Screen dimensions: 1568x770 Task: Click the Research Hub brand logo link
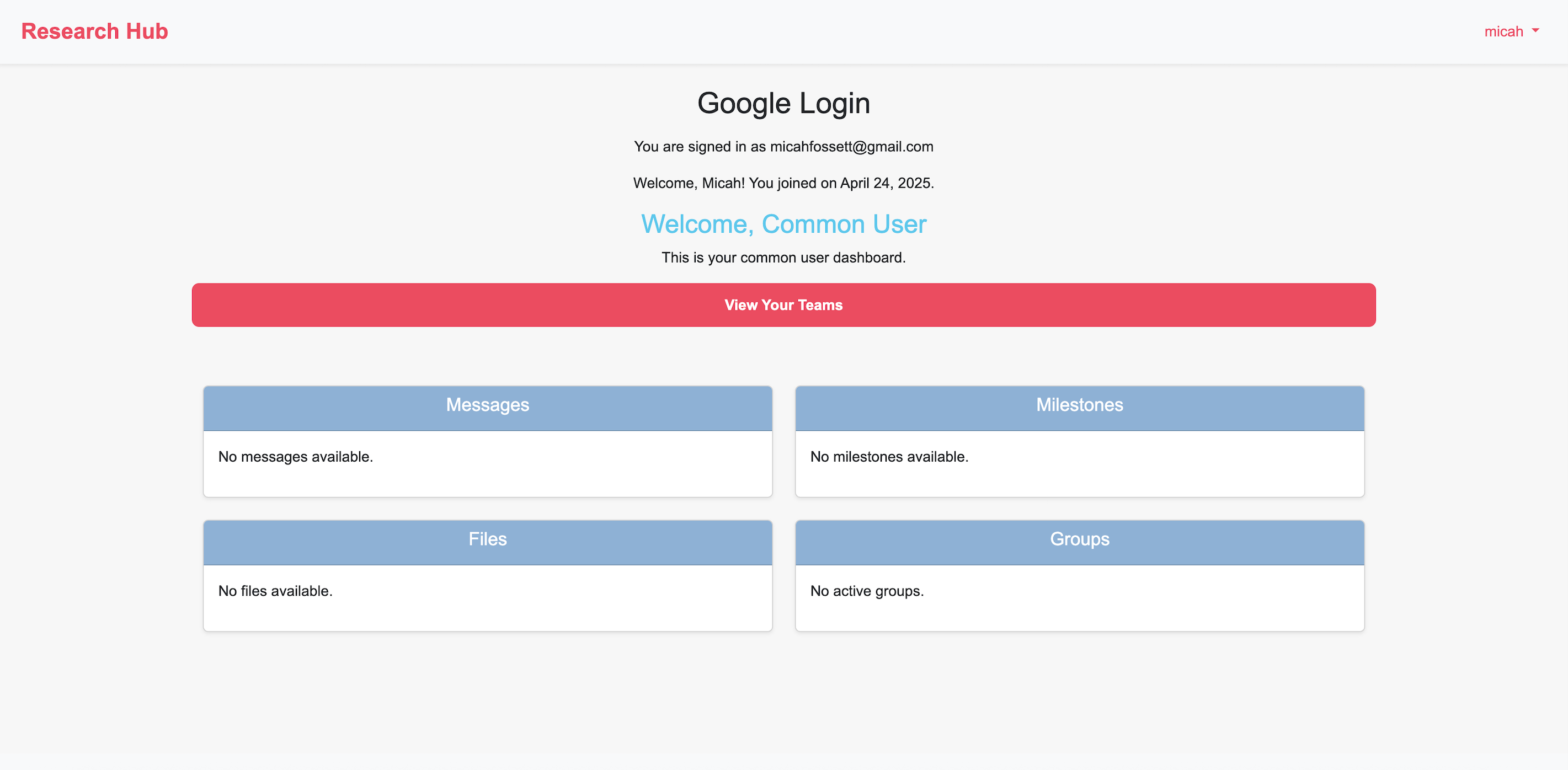point(94,31)
